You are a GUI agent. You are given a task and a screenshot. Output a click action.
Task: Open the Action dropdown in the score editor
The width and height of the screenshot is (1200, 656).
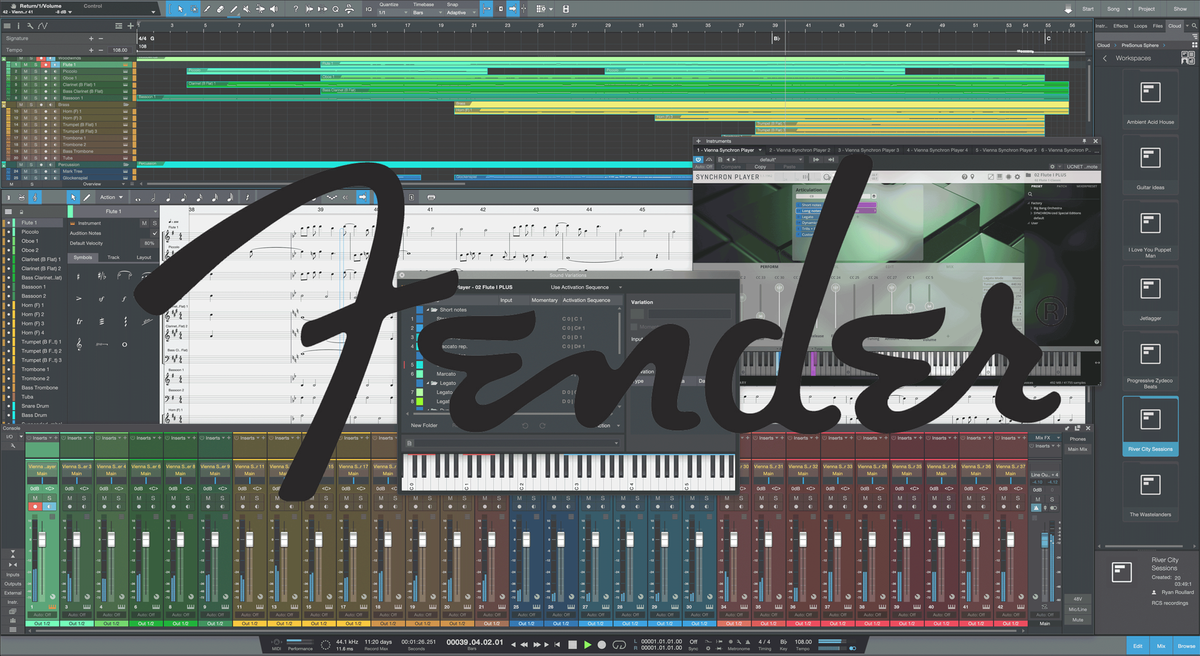pyautogui.click(x=111, y=197)
